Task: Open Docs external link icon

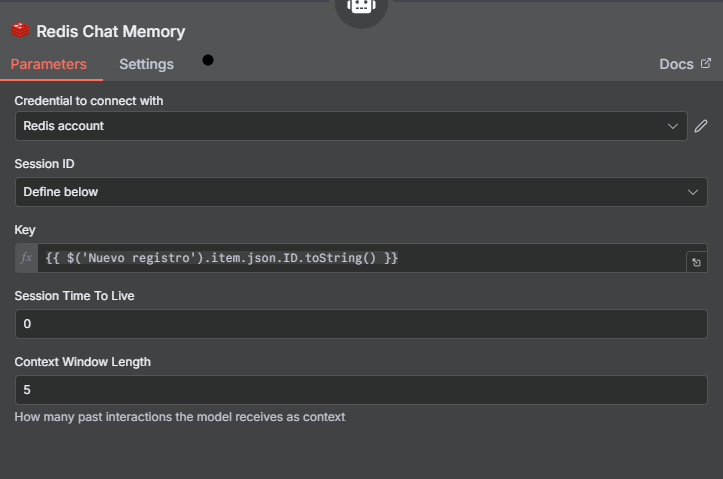Action: tap(706, 63)
